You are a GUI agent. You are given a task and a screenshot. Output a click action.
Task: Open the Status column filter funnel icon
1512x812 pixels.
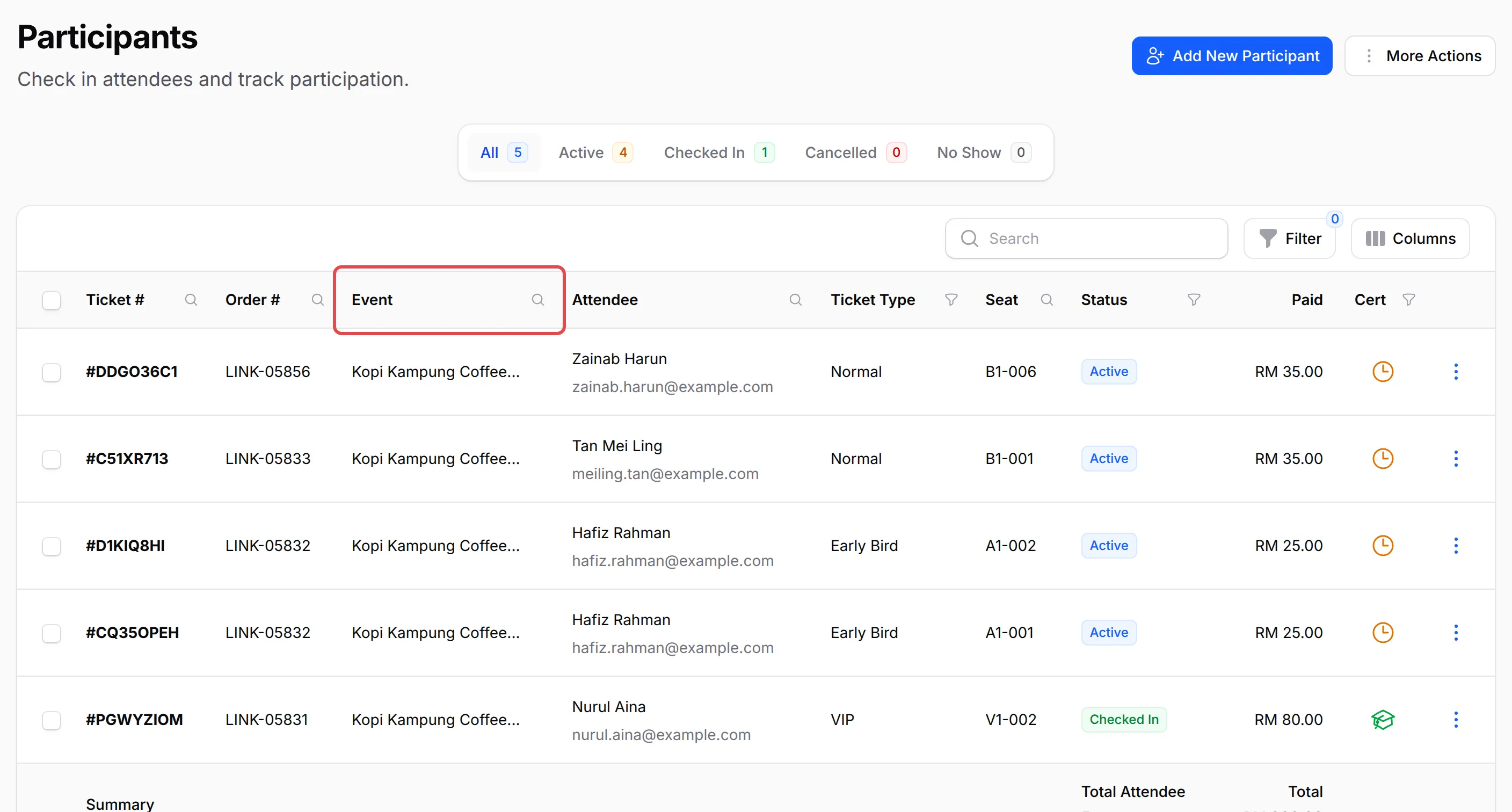point(1194,300)
